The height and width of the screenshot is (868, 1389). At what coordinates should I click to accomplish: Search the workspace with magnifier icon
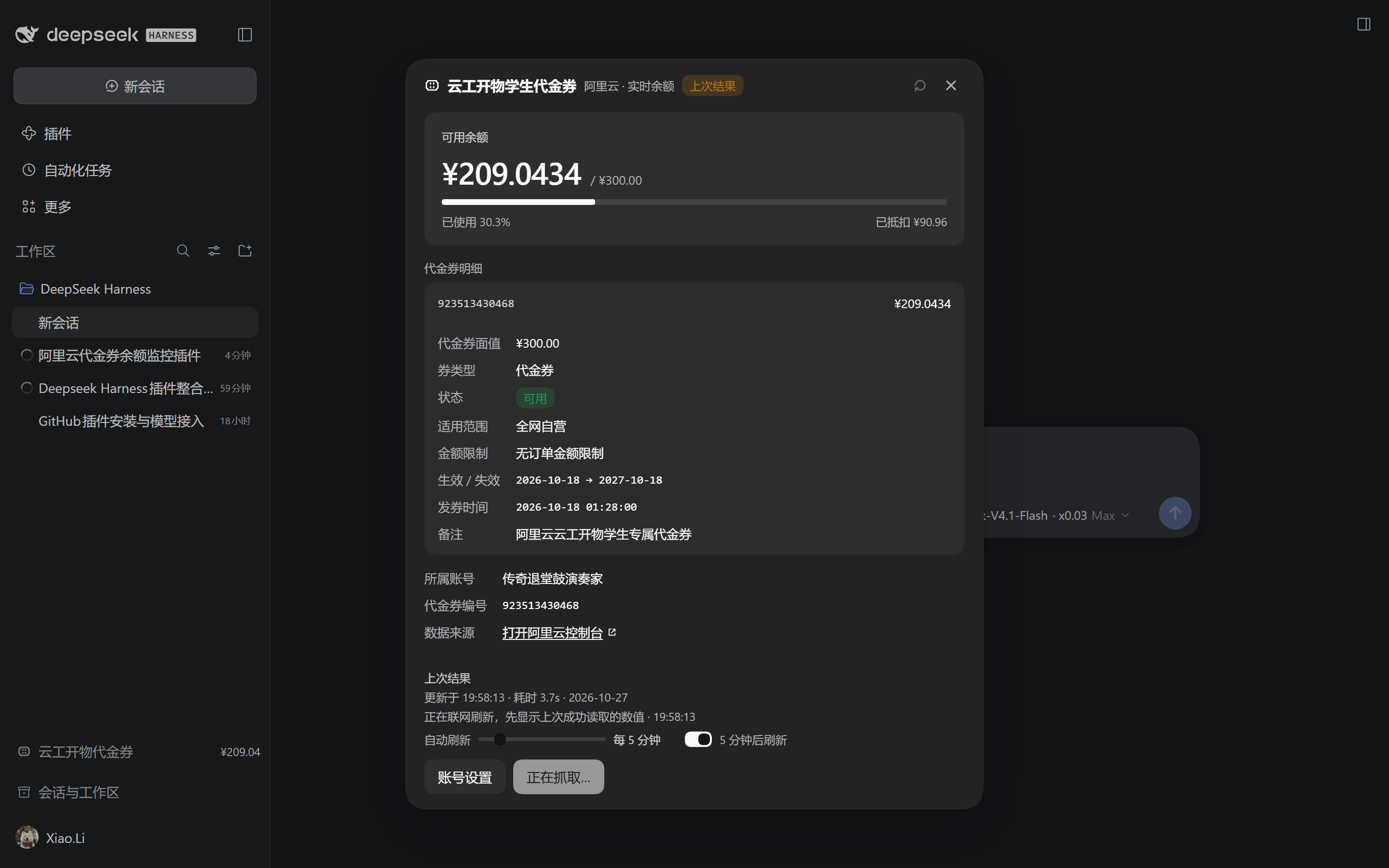(183, 251)
